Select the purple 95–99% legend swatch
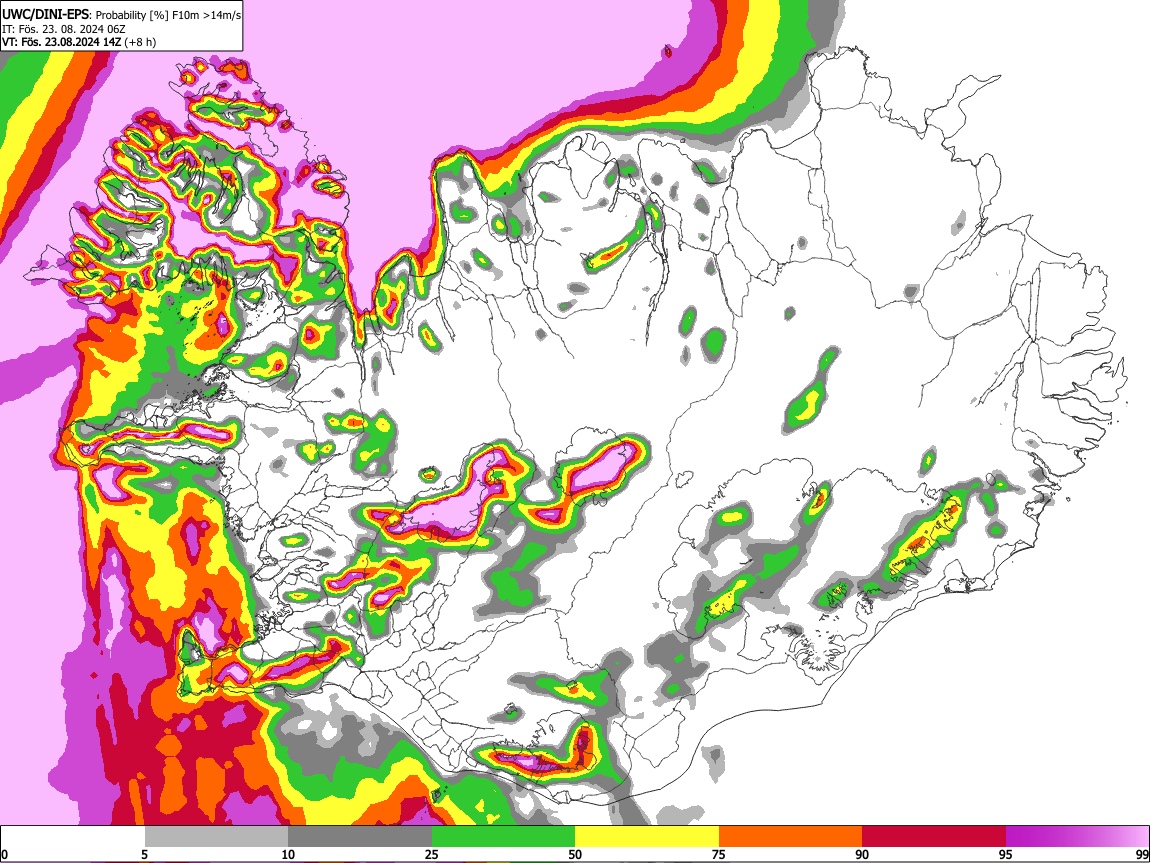 point(1077,837)
